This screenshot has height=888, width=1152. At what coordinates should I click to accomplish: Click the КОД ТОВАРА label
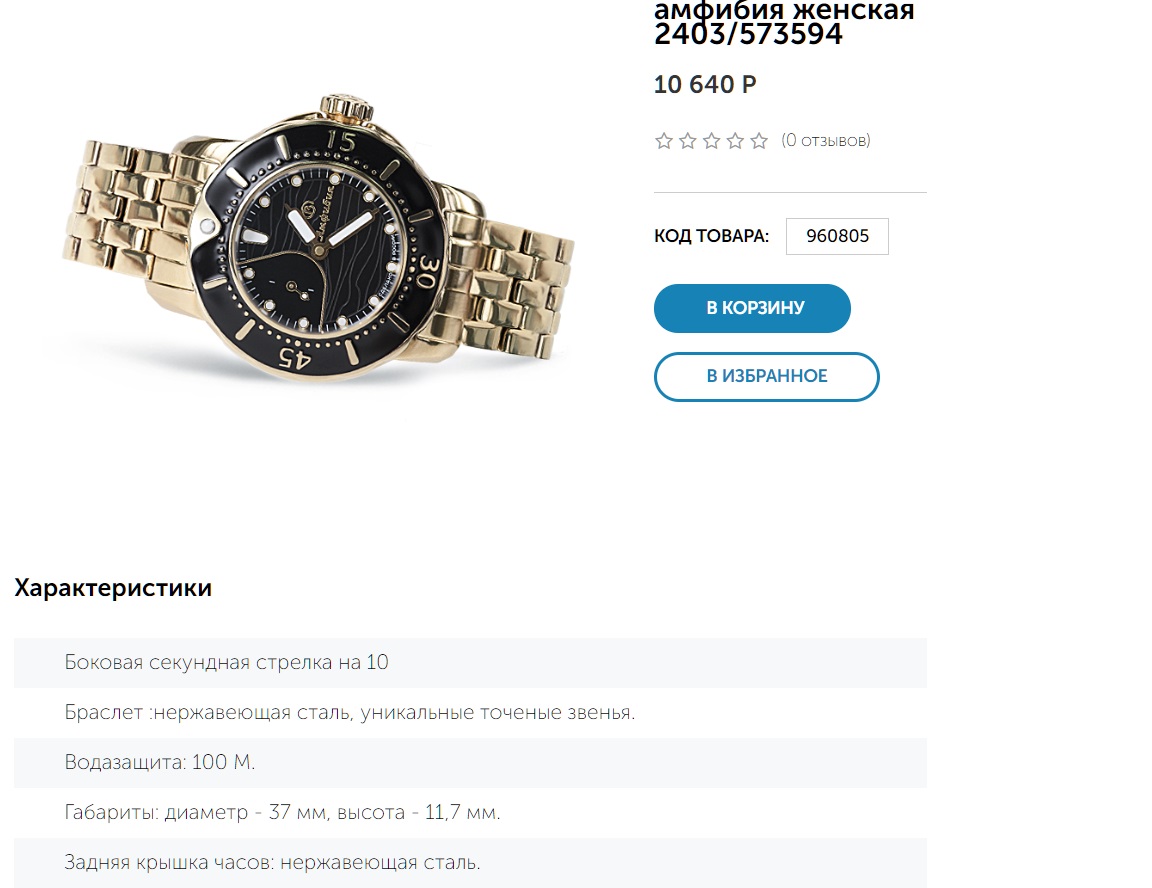711,237
